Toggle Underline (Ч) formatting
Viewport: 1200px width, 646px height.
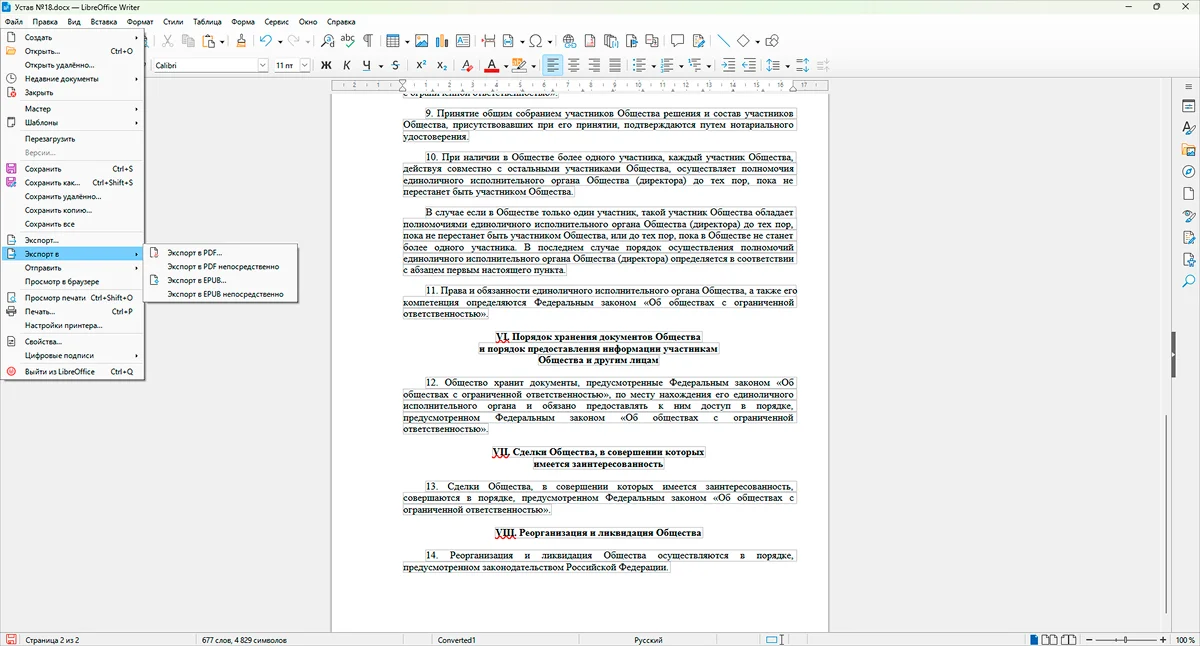(x=367, y=65)
